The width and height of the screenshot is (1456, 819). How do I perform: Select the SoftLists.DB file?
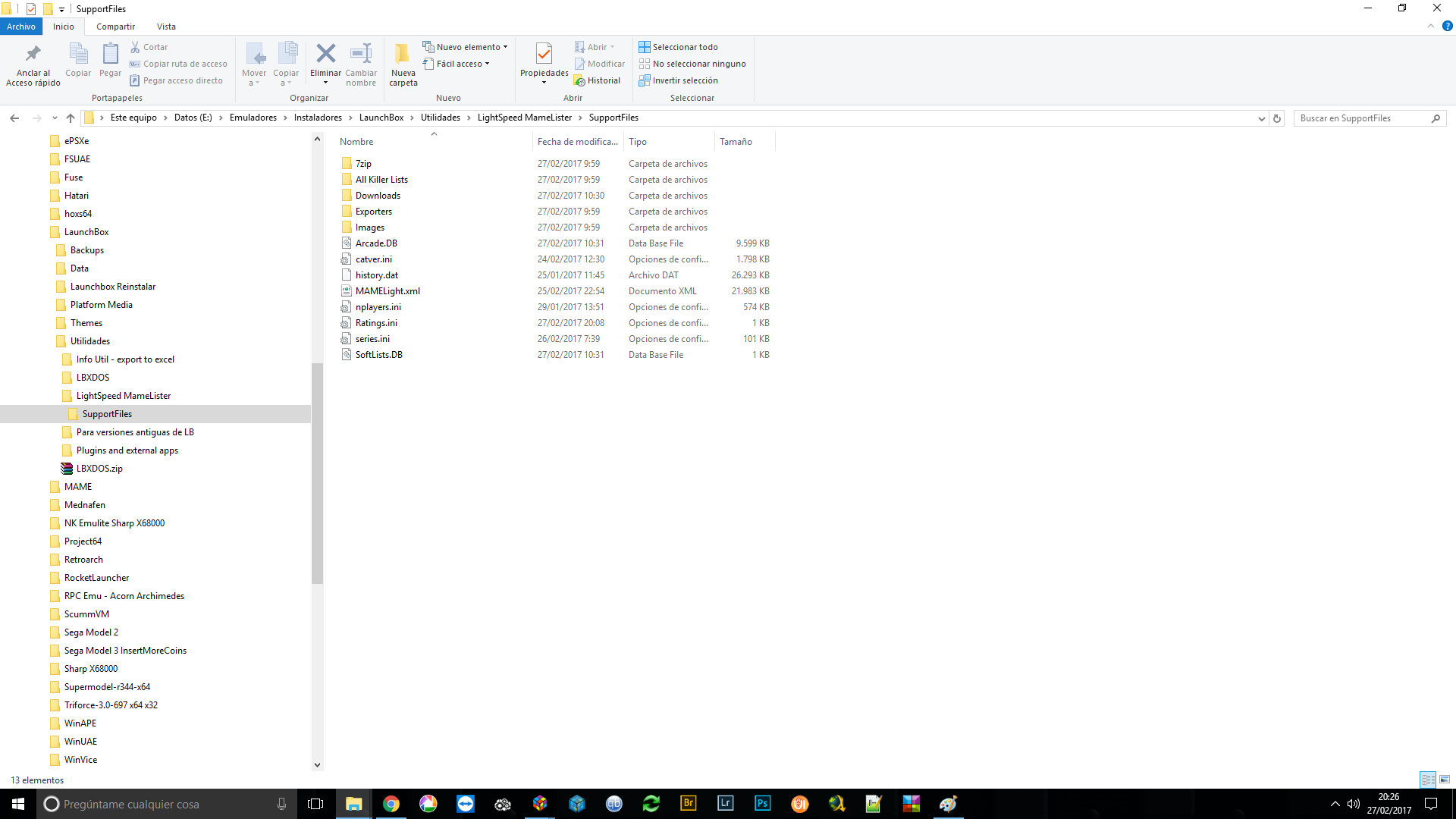(x=379, y=355)
